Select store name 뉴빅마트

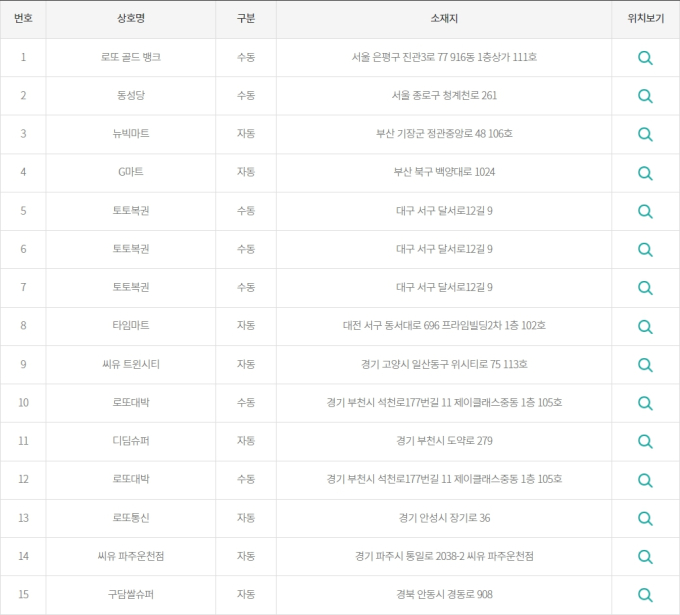(x=131, y=133)
